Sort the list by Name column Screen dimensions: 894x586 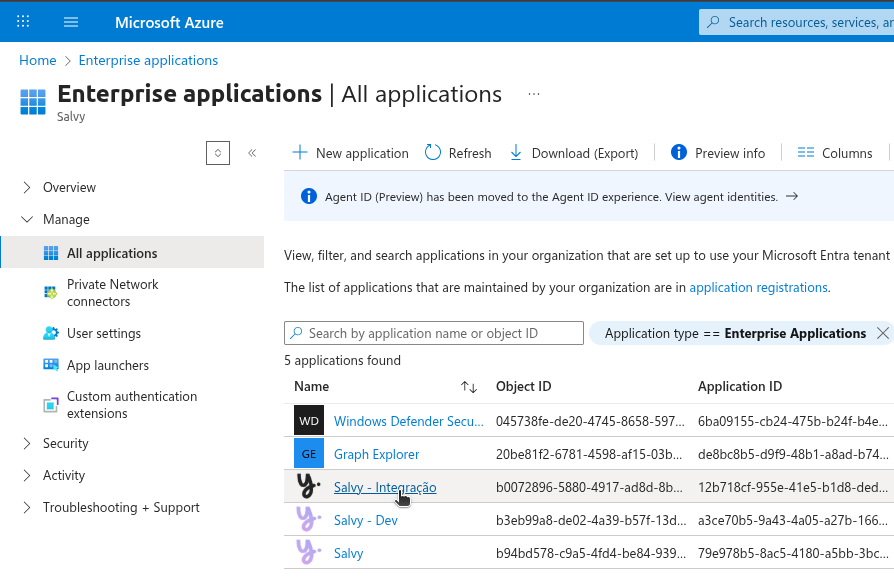468,386
